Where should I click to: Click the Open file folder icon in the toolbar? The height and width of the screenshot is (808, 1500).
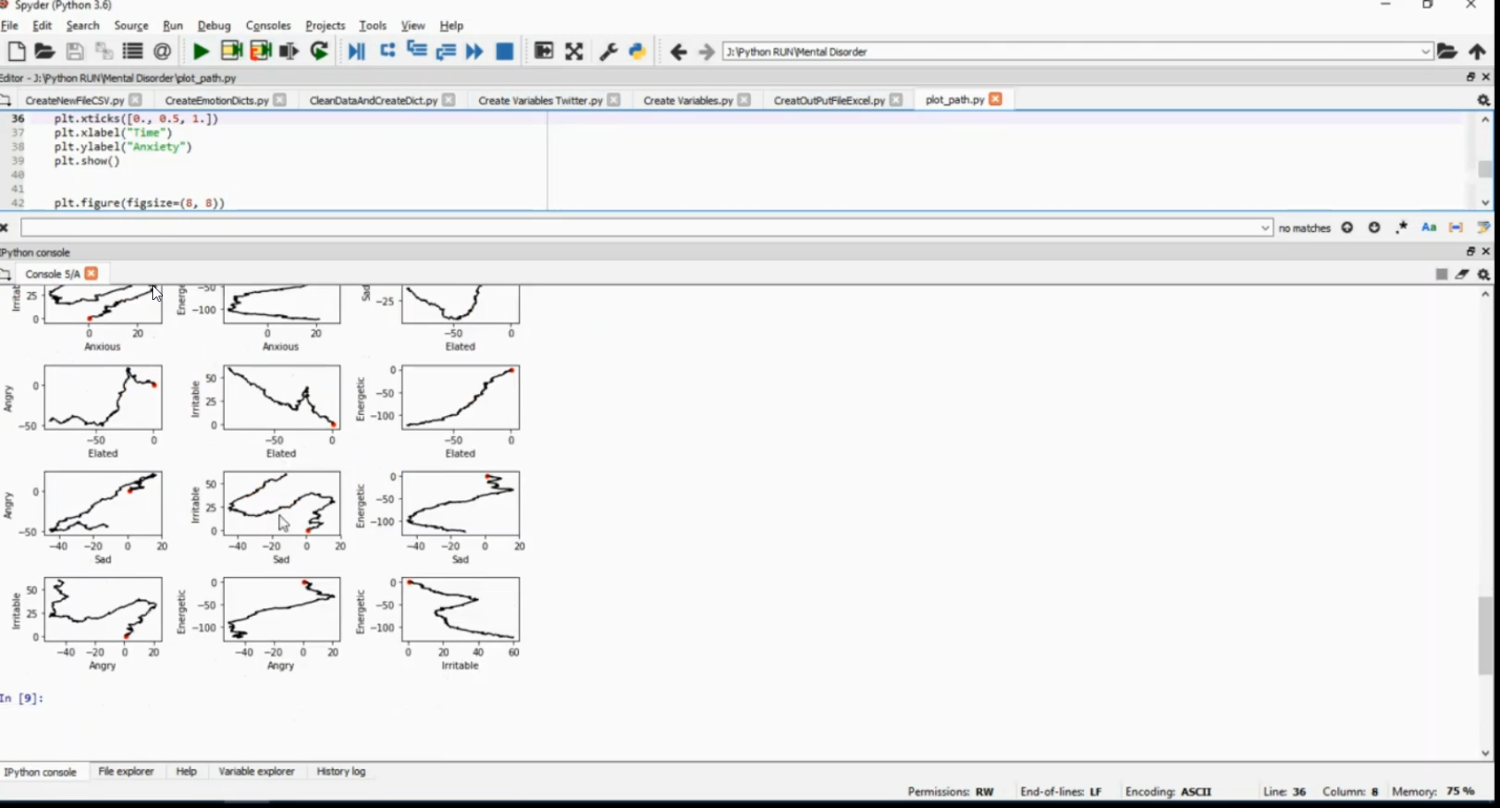coord(44,52)
